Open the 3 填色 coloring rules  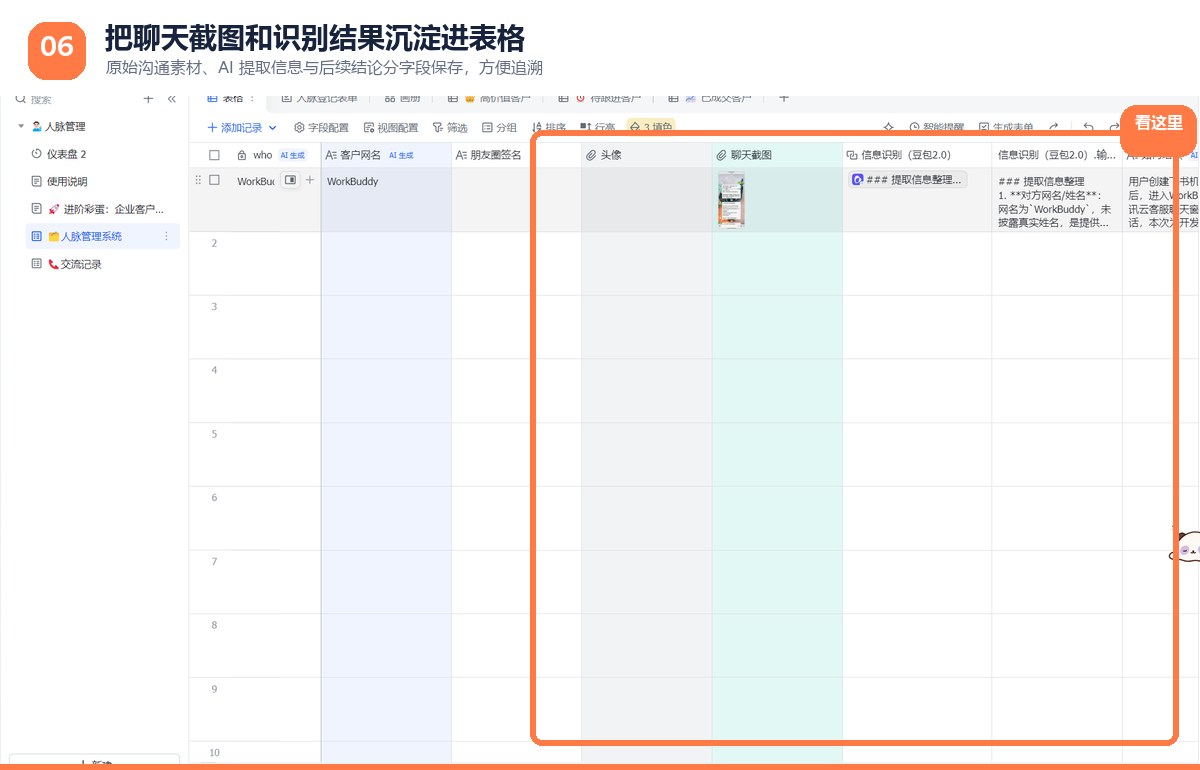point(651,128)
